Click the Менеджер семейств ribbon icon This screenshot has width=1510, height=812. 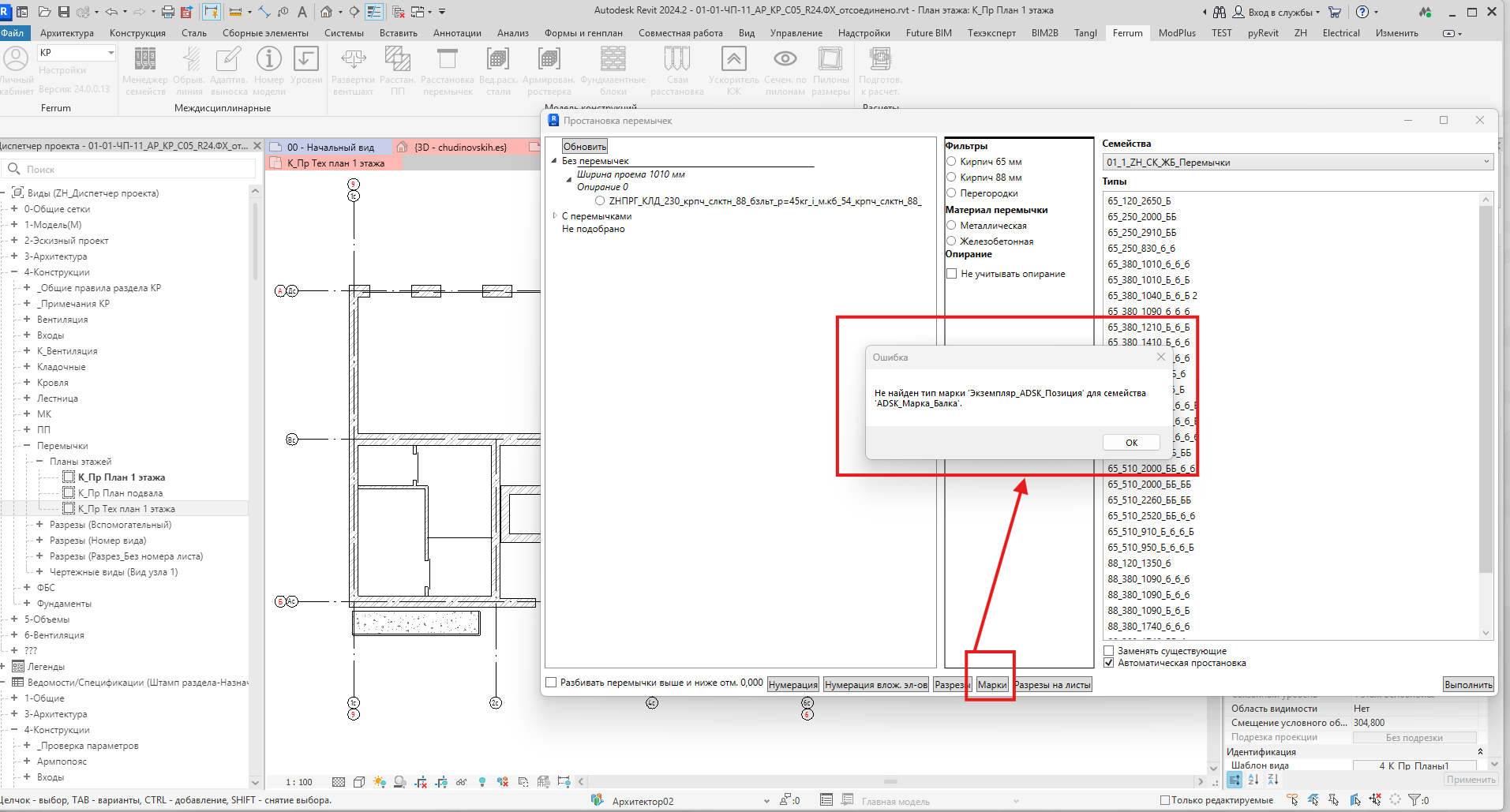click(145, 59)
